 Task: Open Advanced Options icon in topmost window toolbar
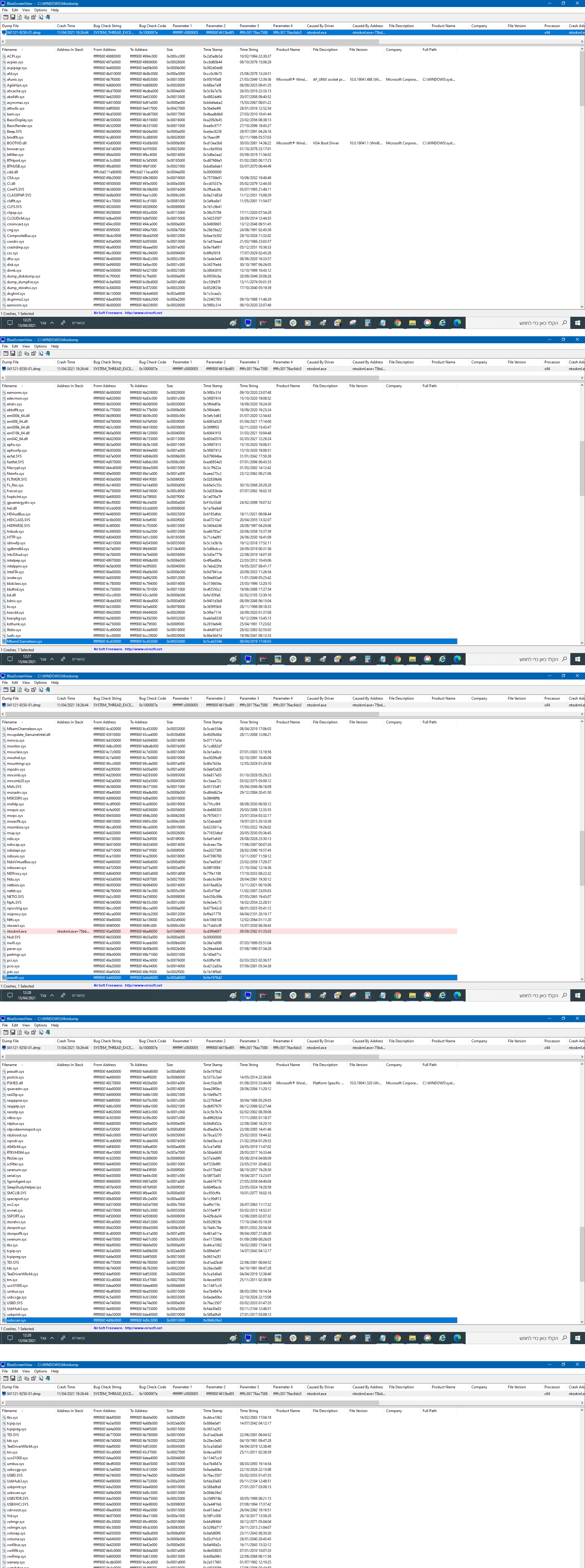5,17
